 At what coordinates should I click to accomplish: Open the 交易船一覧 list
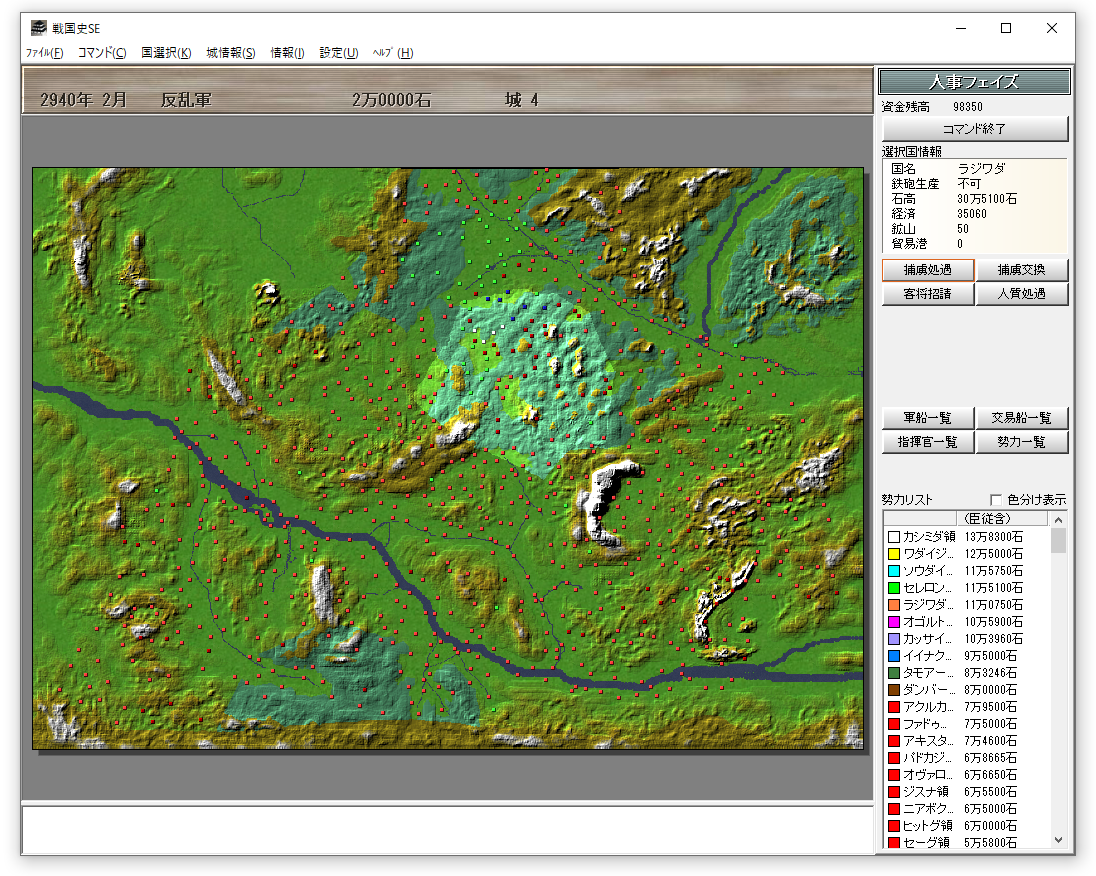(x=1021, y=418)
